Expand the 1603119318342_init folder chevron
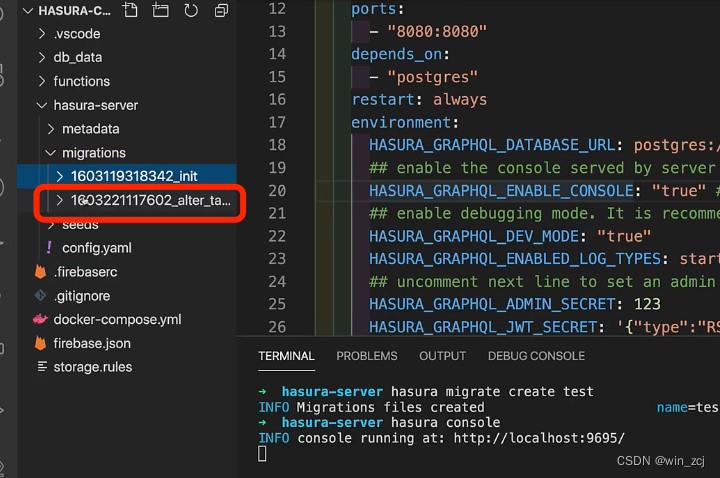Viewport: 720px width, 478px height. [x=60, y=176]
